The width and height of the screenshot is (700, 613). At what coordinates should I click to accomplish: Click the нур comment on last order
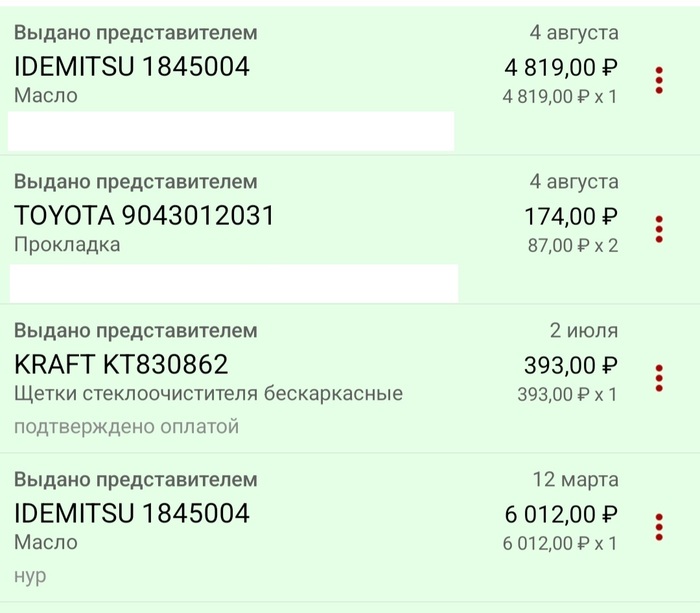[30, 576]
